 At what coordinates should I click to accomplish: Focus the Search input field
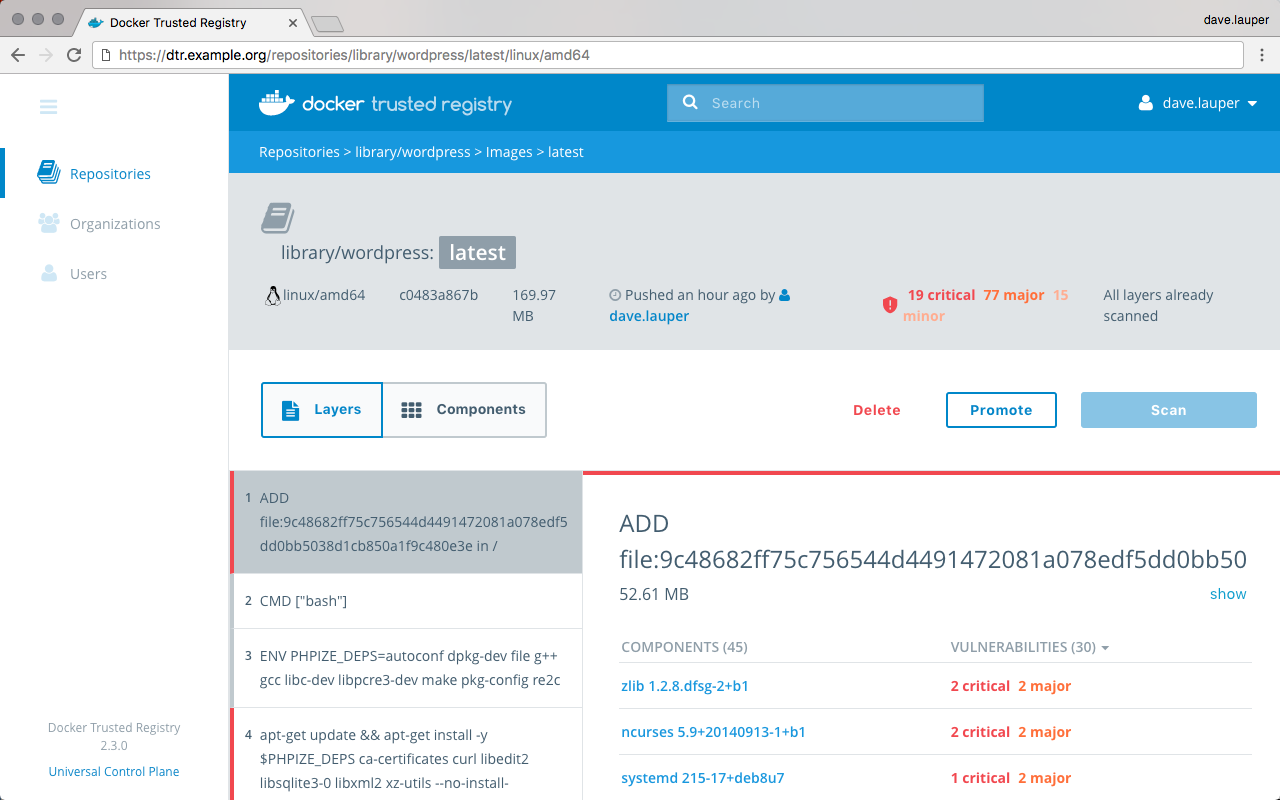pos(840,103)
